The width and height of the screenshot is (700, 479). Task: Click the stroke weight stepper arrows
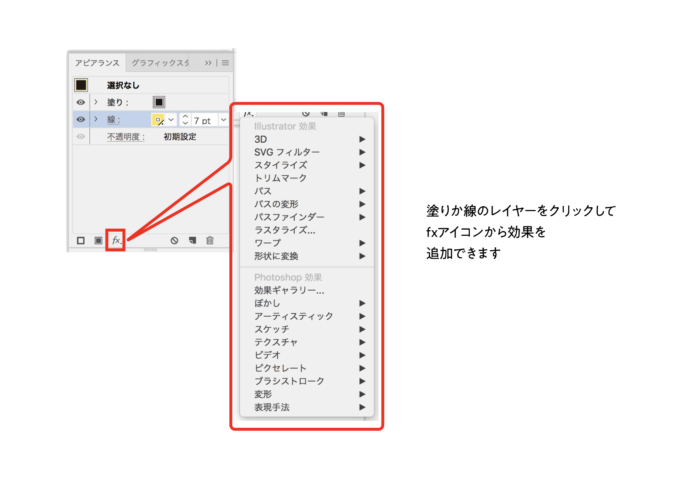[185, 120]
